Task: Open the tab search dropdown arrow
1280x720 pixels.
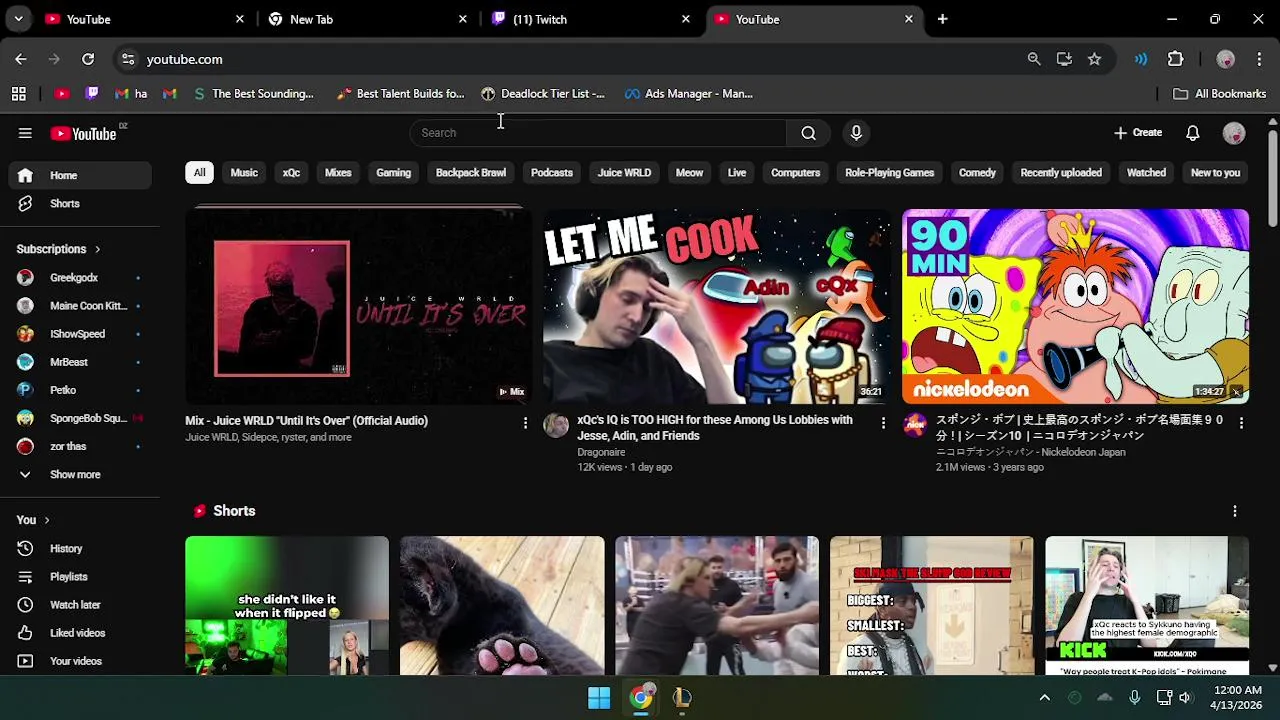Action: (18, 19)
